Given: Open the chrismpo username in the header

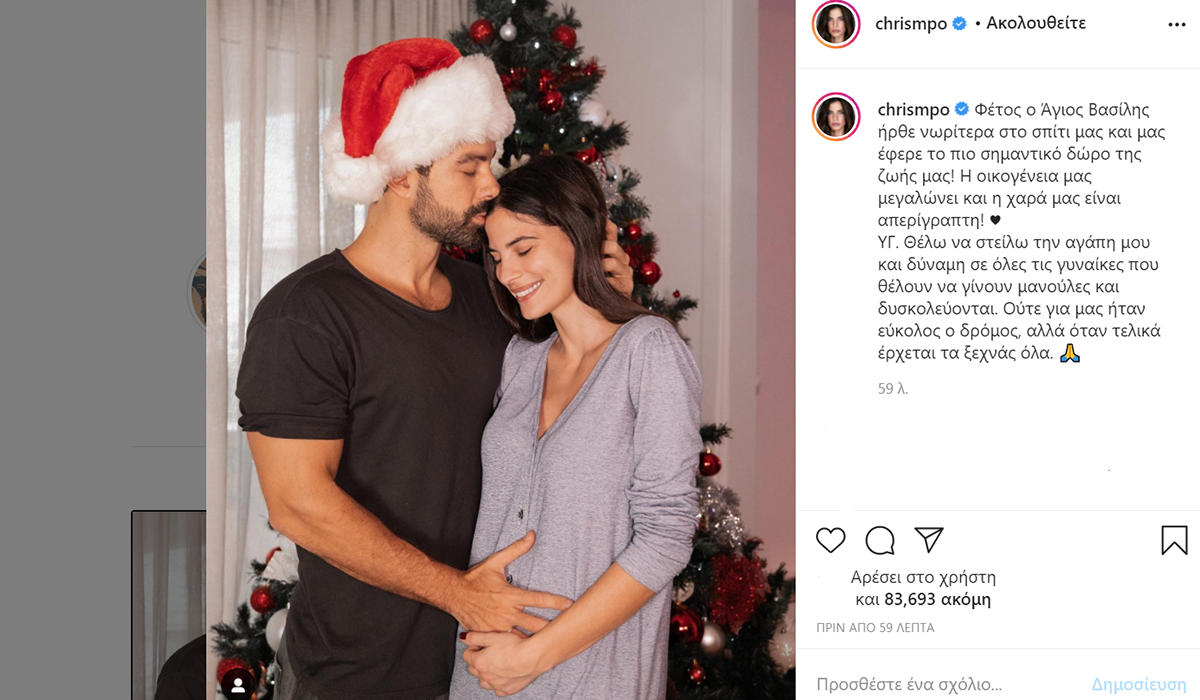Looking at the screenshot, I should click(x=912, y=24).
